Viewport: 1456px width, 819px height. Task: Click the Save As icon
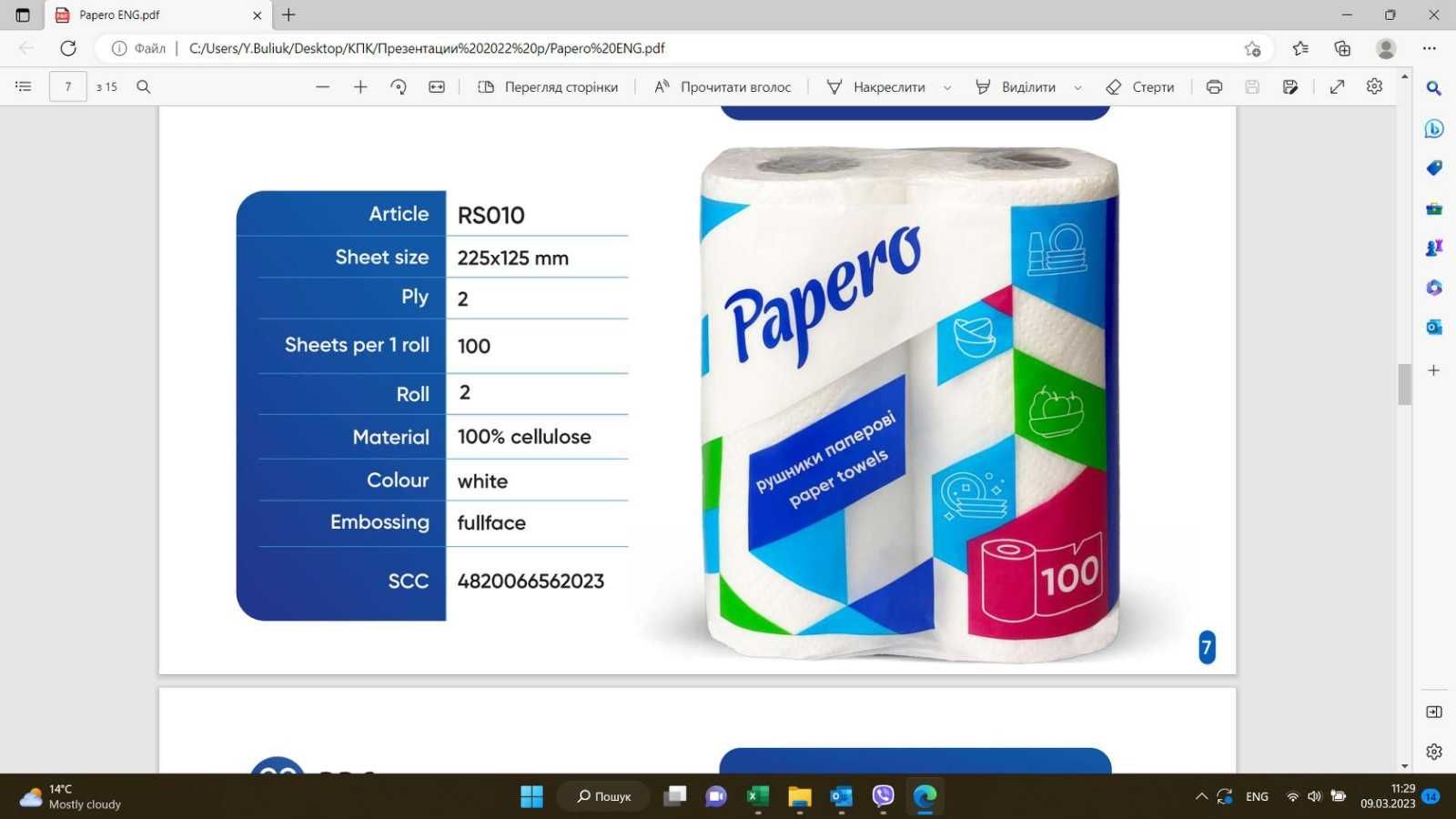1290,86
